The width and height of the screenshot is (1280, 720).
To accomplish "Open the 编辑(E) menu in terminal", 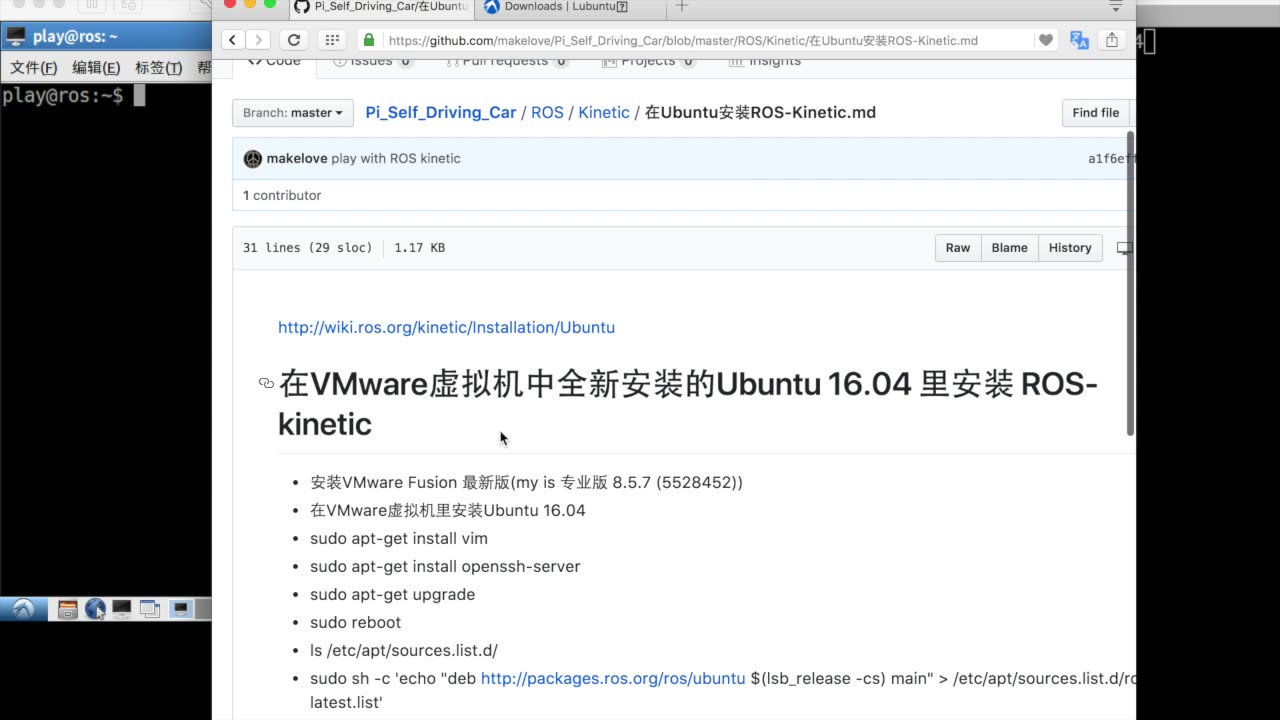I will pyautogui.click(x=96, y=68).
